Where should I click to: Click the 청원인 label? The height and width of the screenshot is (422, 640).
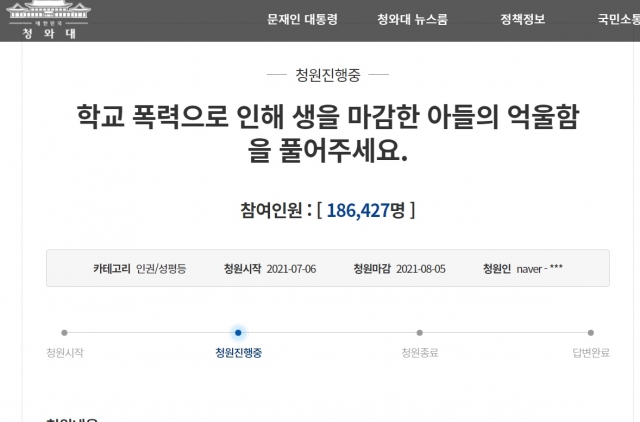[497, 269]
